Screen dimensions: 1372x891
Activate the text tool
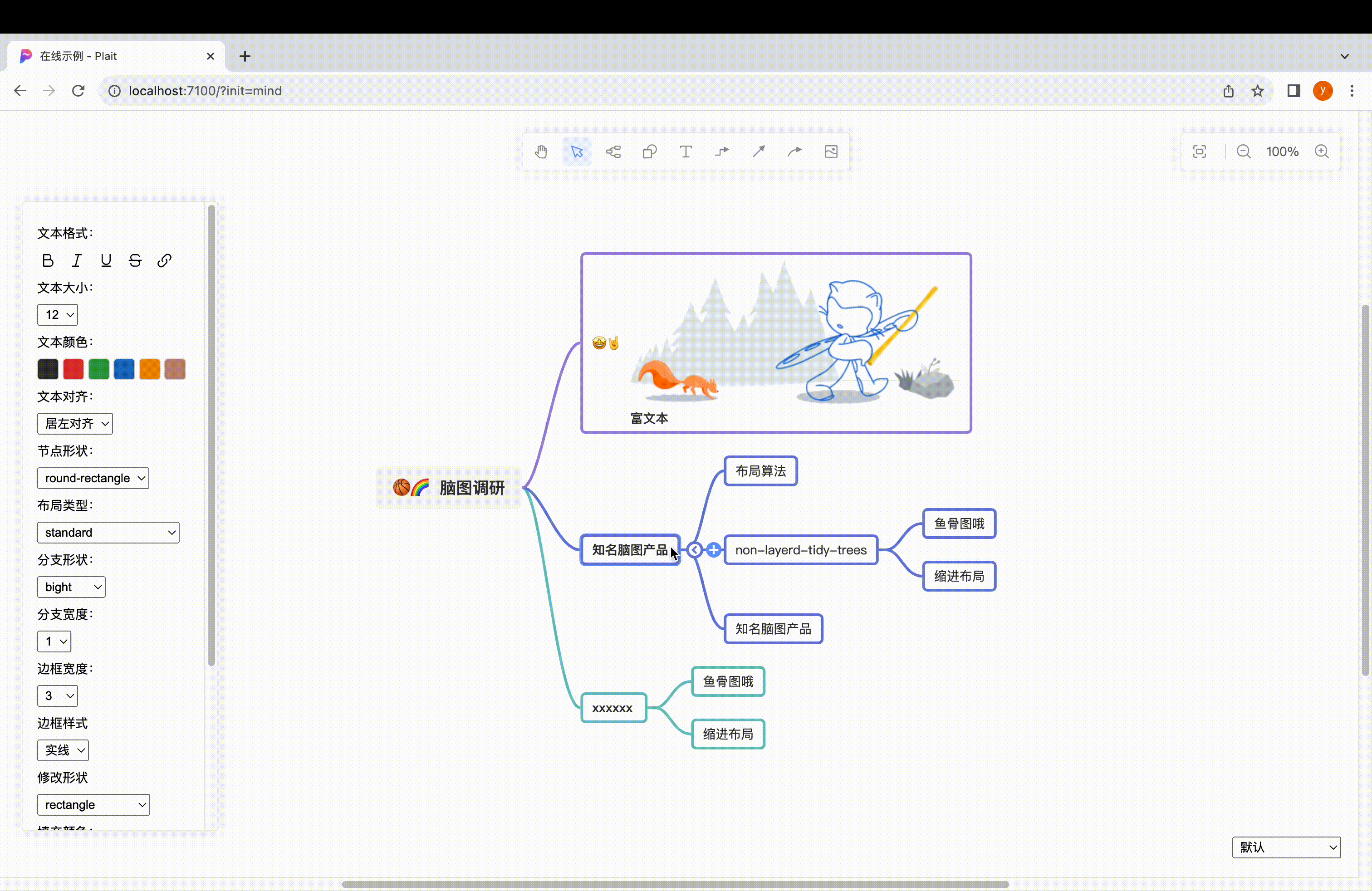[x=686, y=152]
